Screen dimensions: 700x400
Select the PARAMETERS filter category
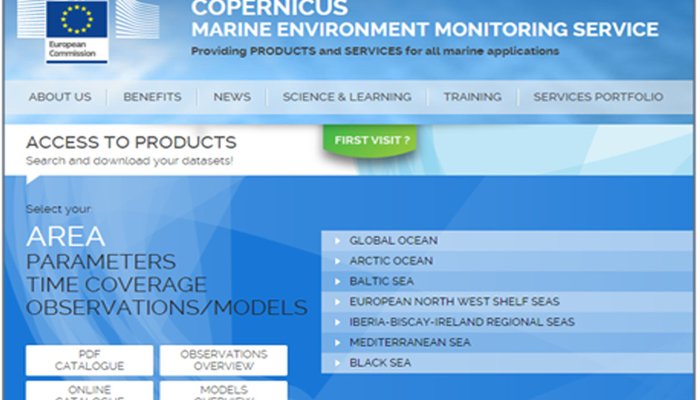(x=101, y=262)
